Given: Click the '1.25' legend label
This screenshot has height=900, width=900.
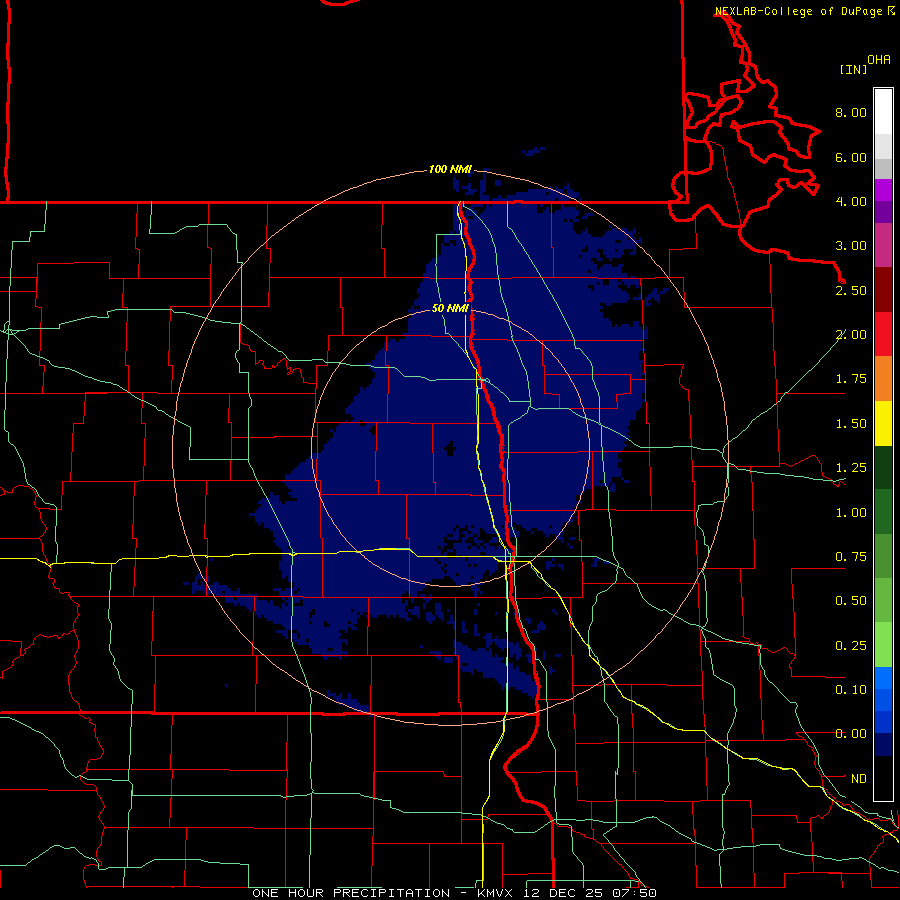Looking at the screenshot, I should coord(851,468).
